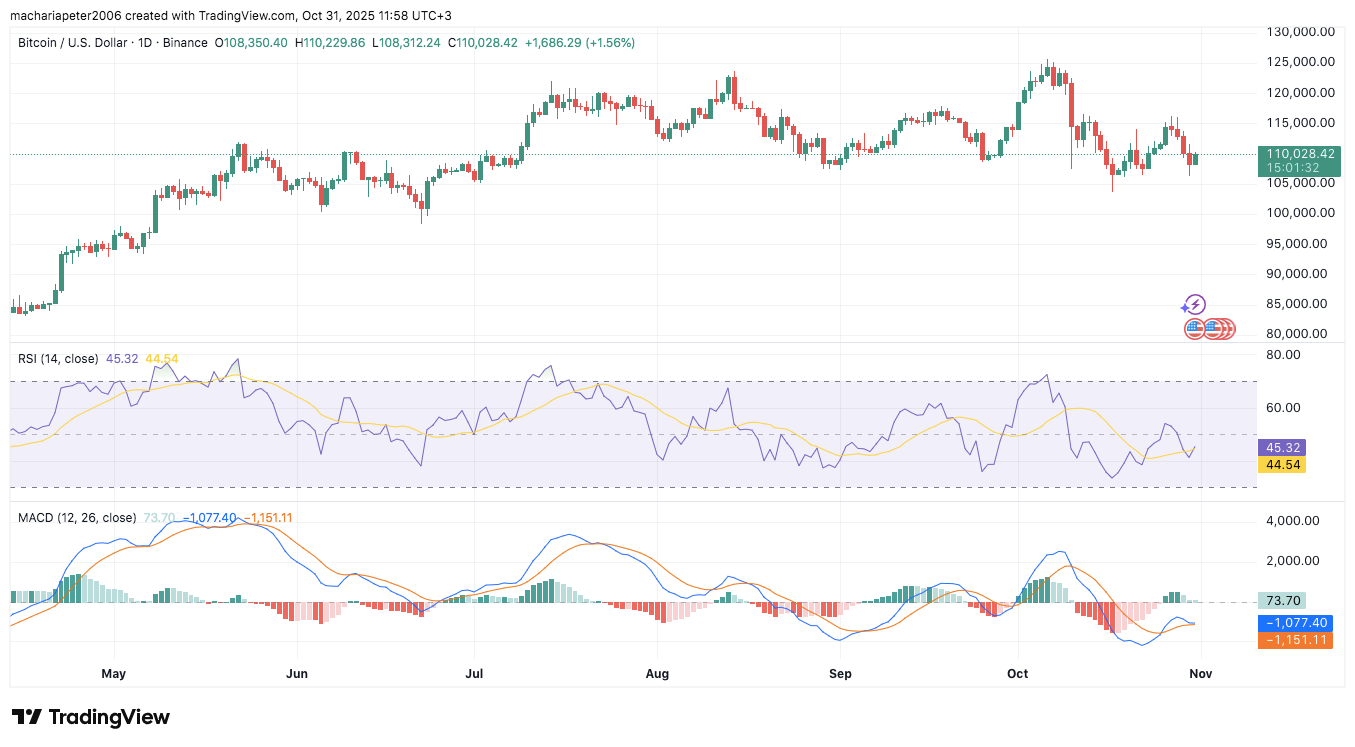
Task: Click the blue -1,077.40 MACD axis label
Action: point(1295,623)
